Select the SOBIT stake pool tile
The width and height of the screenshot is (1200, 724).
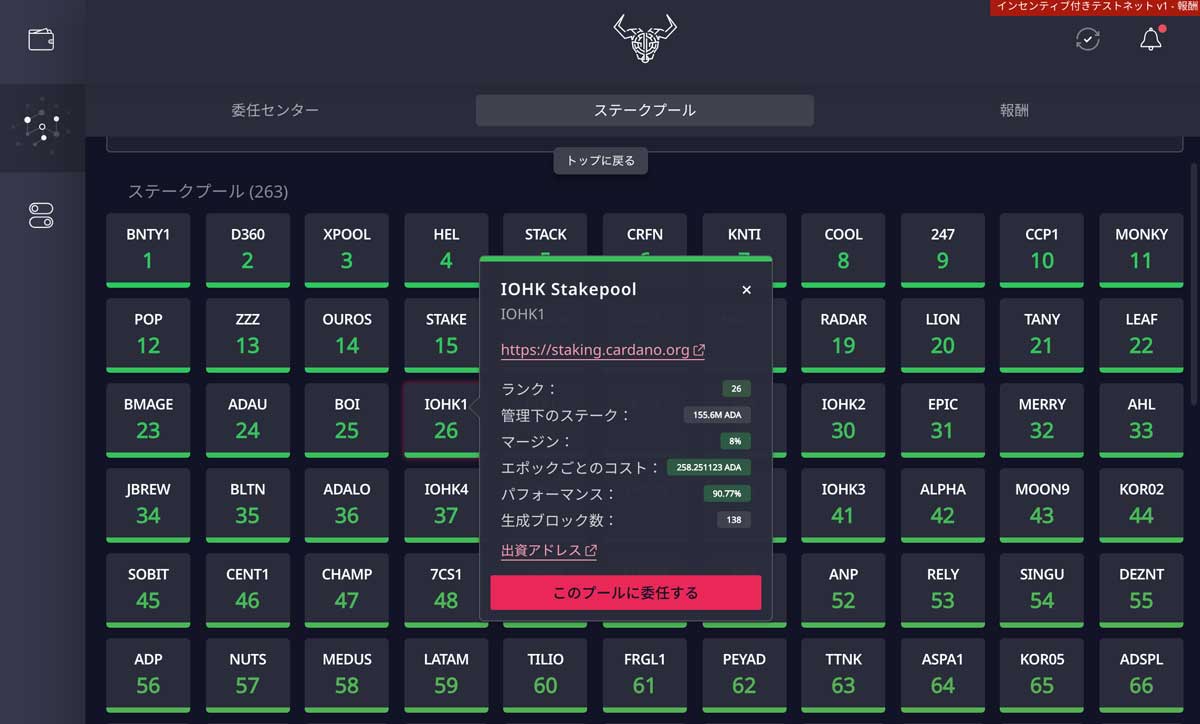[x=148, y=590]
